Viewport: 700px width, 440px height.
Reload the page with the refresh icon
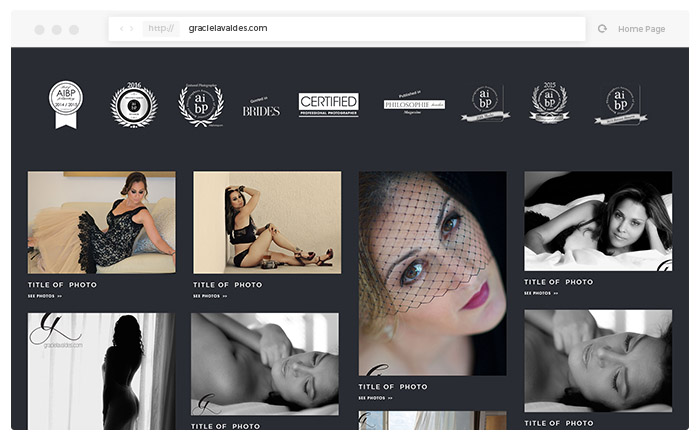602,29
